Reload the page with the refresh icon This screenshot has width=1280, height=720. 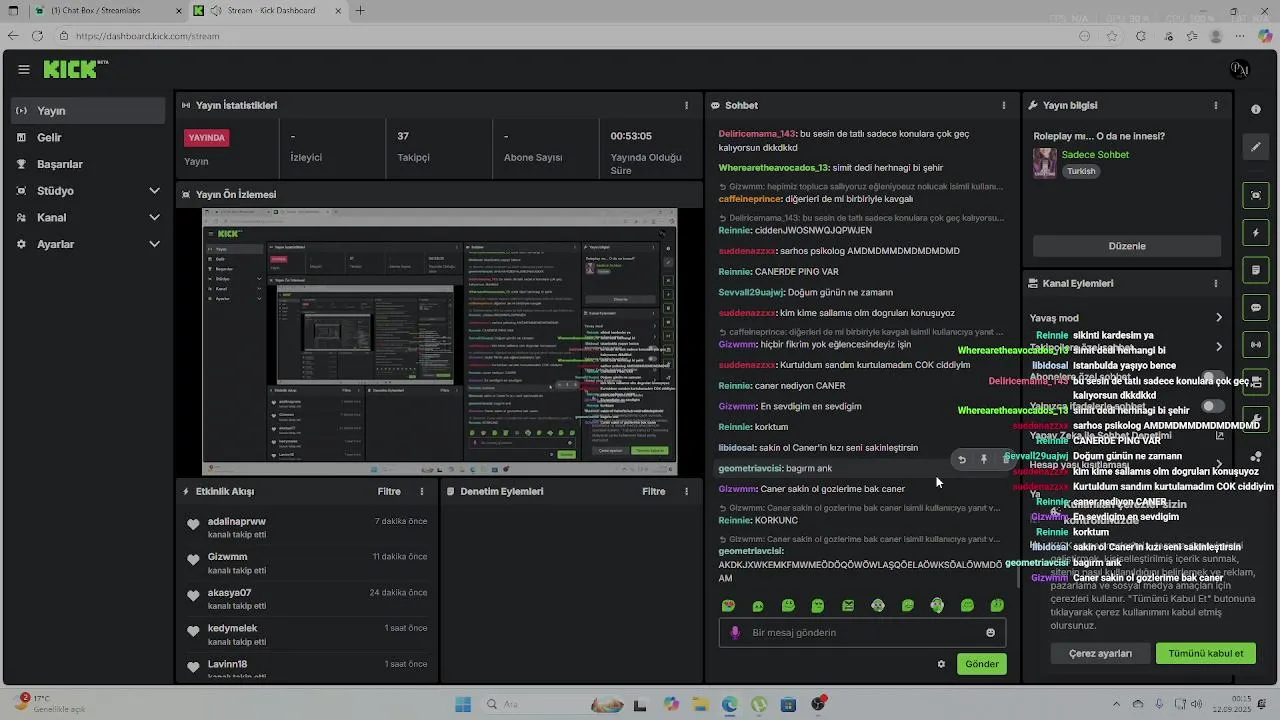point(37,36)
